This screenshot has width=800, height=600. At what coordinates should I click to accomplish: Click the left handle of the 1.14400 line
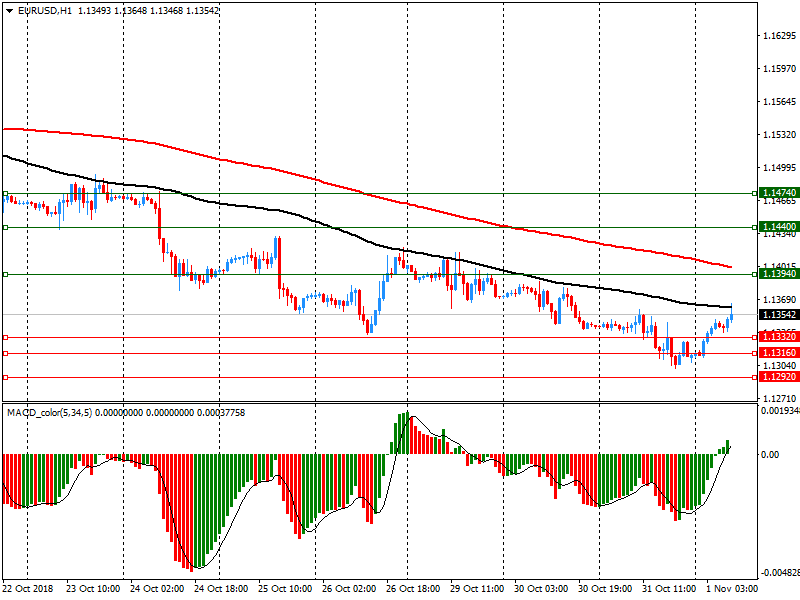tap(5, 227)
